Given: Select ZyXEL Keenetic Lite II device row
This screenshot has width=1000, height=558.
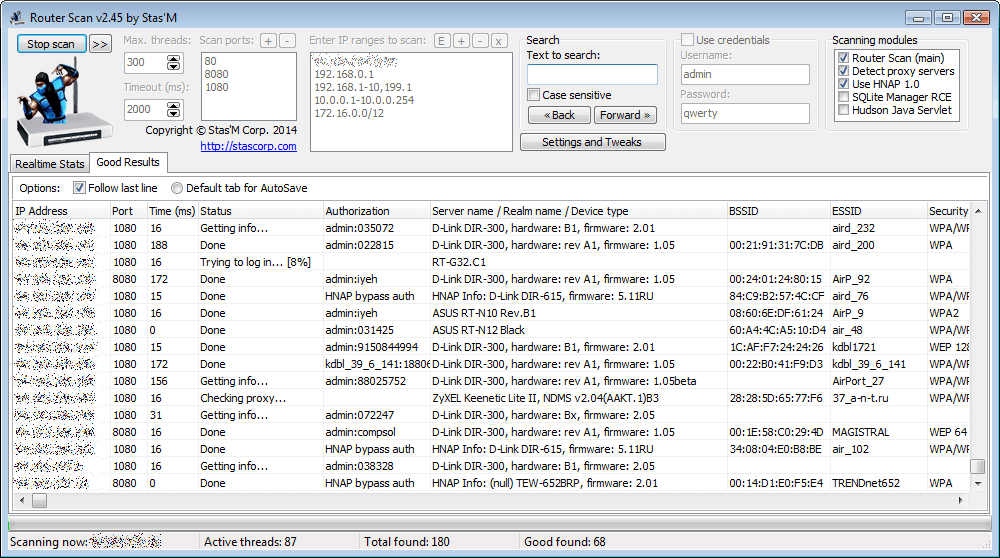Looking at the screenshot, I should tap(491, 398).
